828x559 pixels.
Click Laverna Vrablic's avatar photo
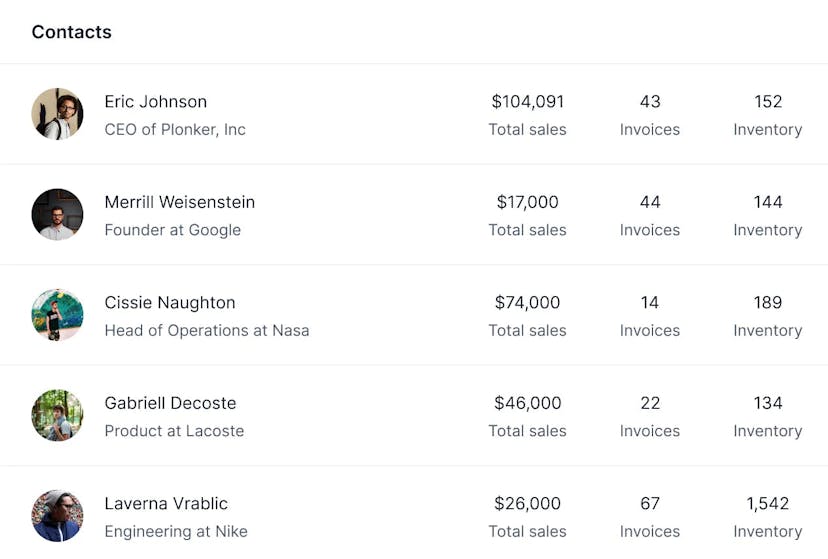tap(57, 516)
